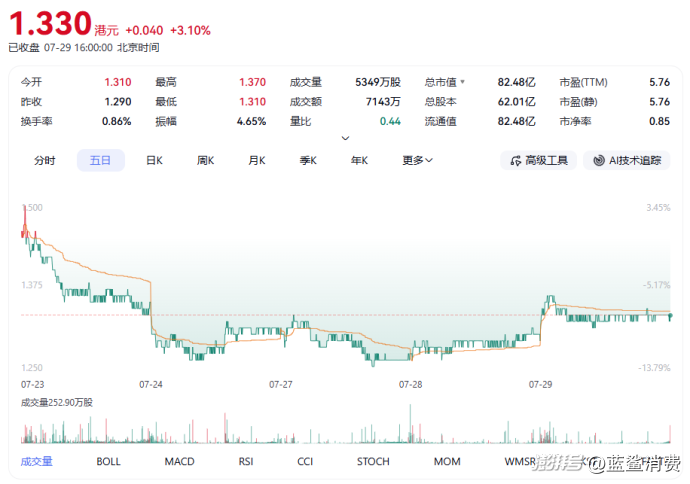Click the AI技术追踪 radar icon
Screen dimensions: 690x484
point(599,161)
